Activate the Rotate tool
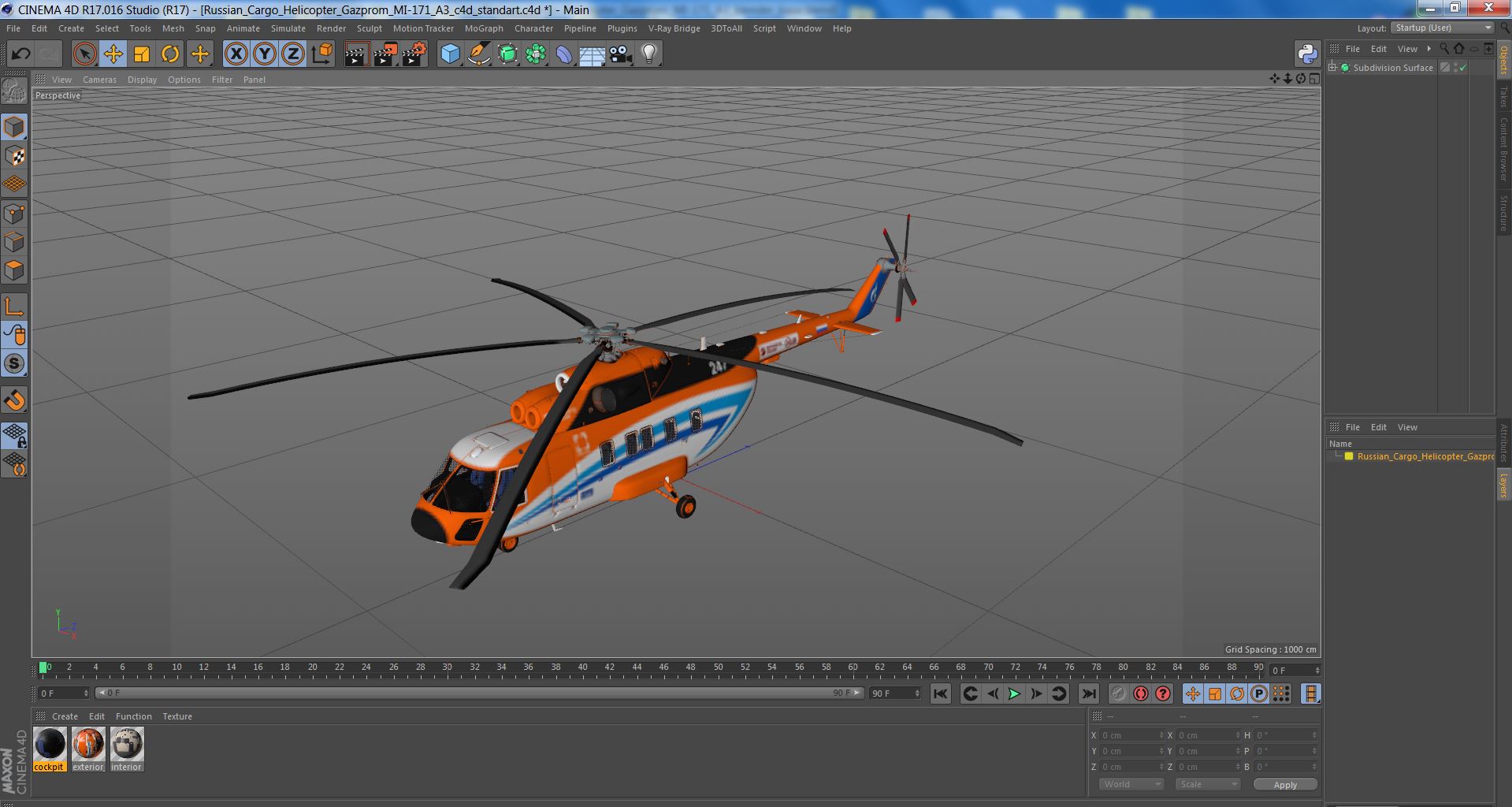1512x807 pixels. pos(170,54)
